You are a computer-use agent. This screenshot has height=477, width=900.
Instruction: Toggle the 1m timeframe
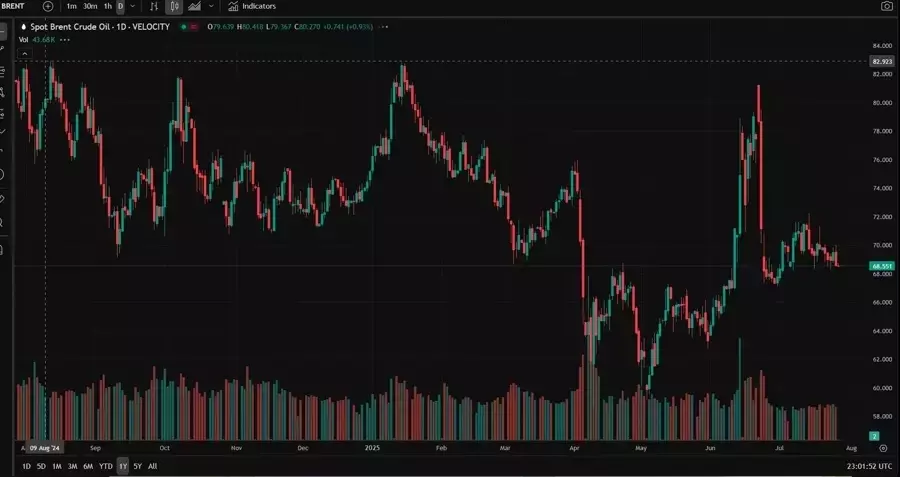[71, 6]
